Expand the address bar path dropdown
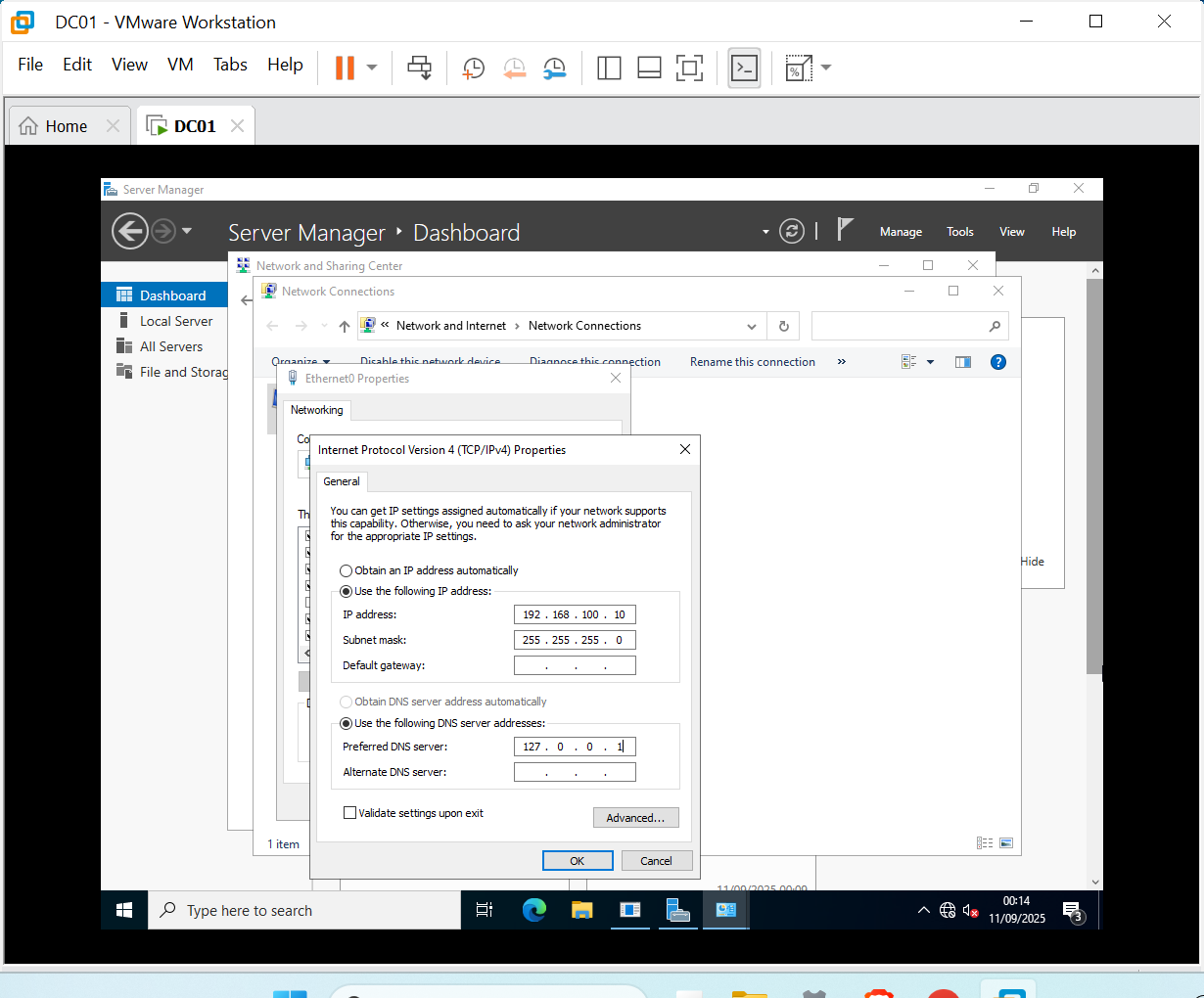The width and height of the screenshot is (1204, 998). tap(752, 327)
